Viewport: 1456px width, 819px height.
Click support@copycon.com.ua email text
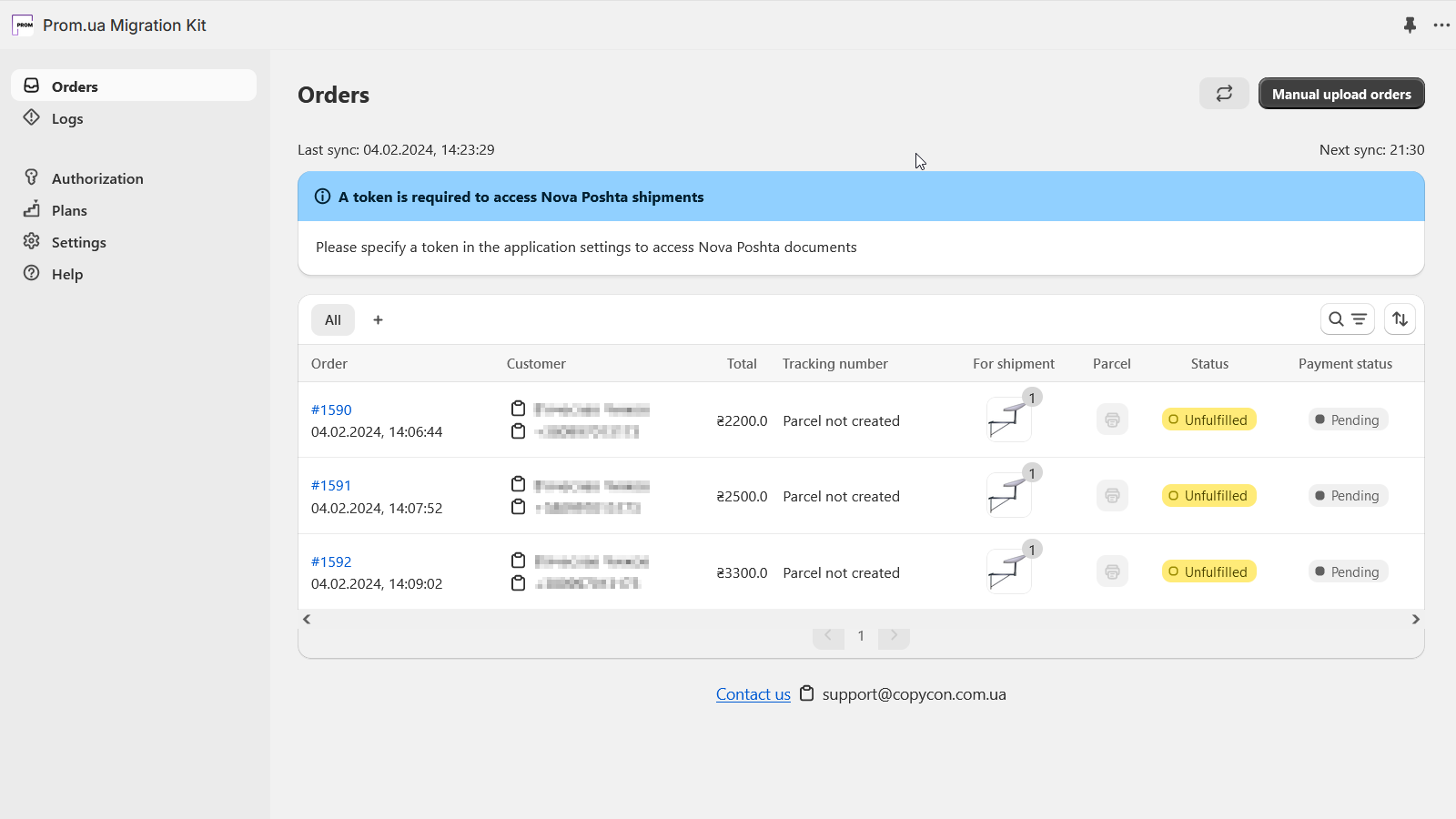pyautogui.click(x=915, y=694)
